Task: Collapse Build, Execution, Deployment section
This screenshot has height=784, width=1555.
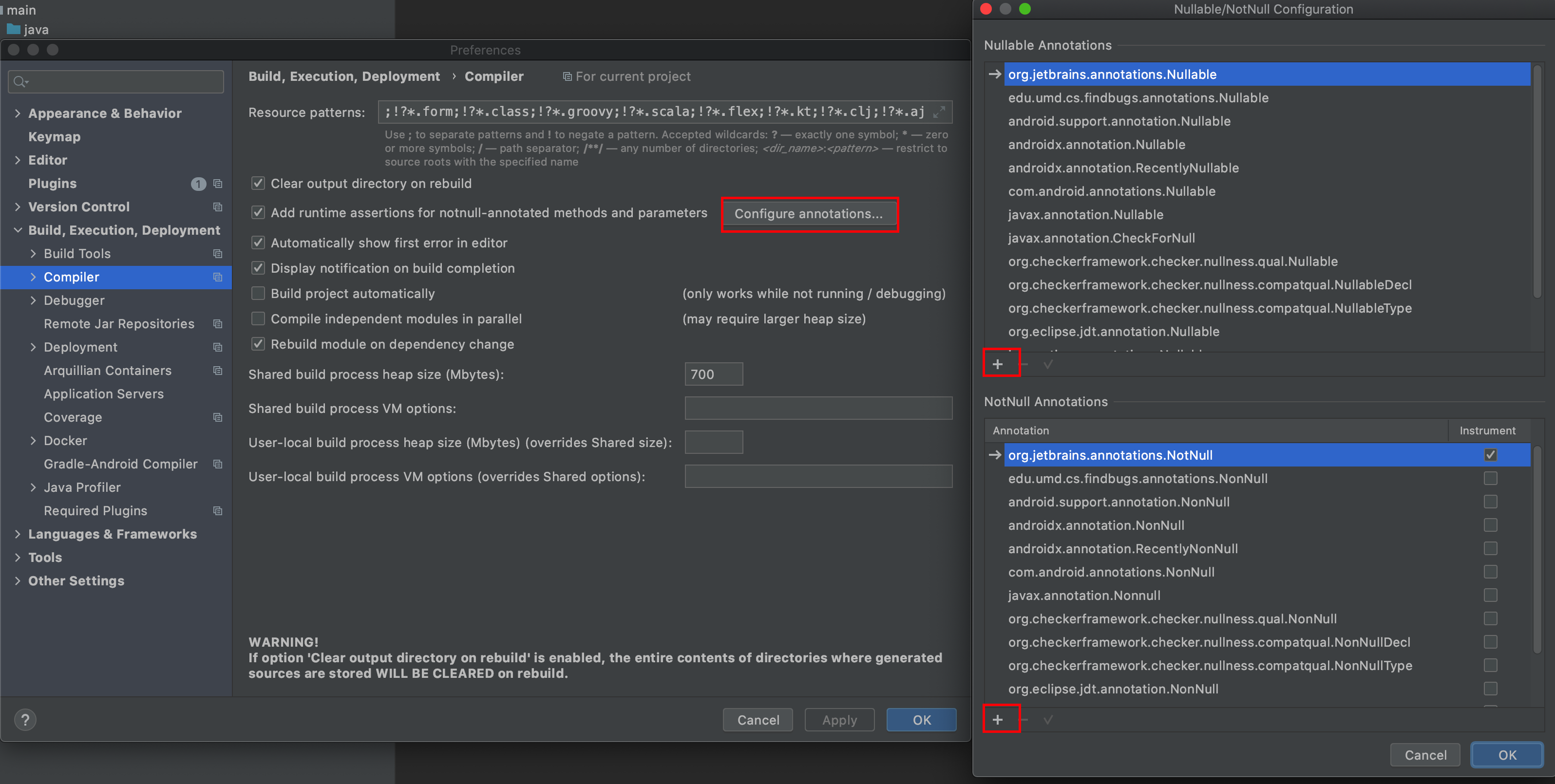Action: (18, 230)
